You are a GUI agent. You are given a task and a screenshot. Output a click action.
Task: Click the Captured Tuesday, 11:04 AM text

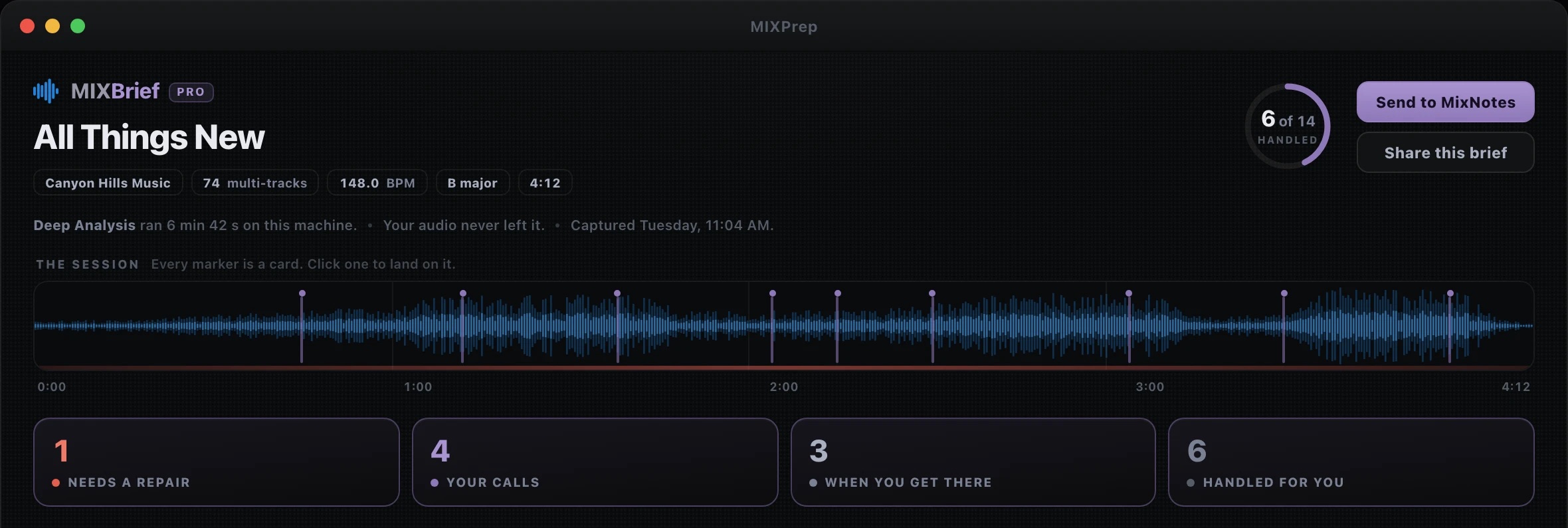point(672,225)
